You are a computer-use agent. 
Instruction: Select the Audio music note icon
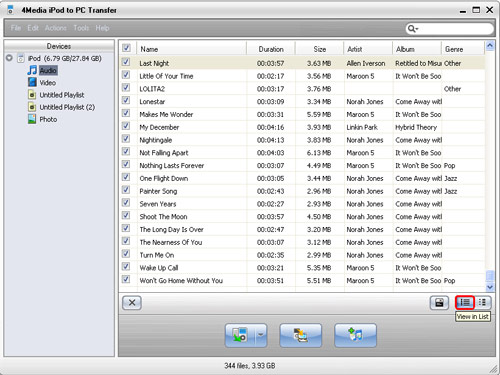coord(32,70)
